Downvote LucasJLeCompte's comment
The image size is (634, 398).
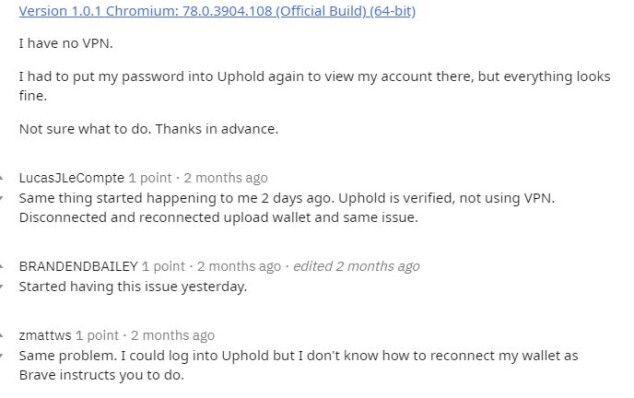pyautogui.click(x=2, y=198)
